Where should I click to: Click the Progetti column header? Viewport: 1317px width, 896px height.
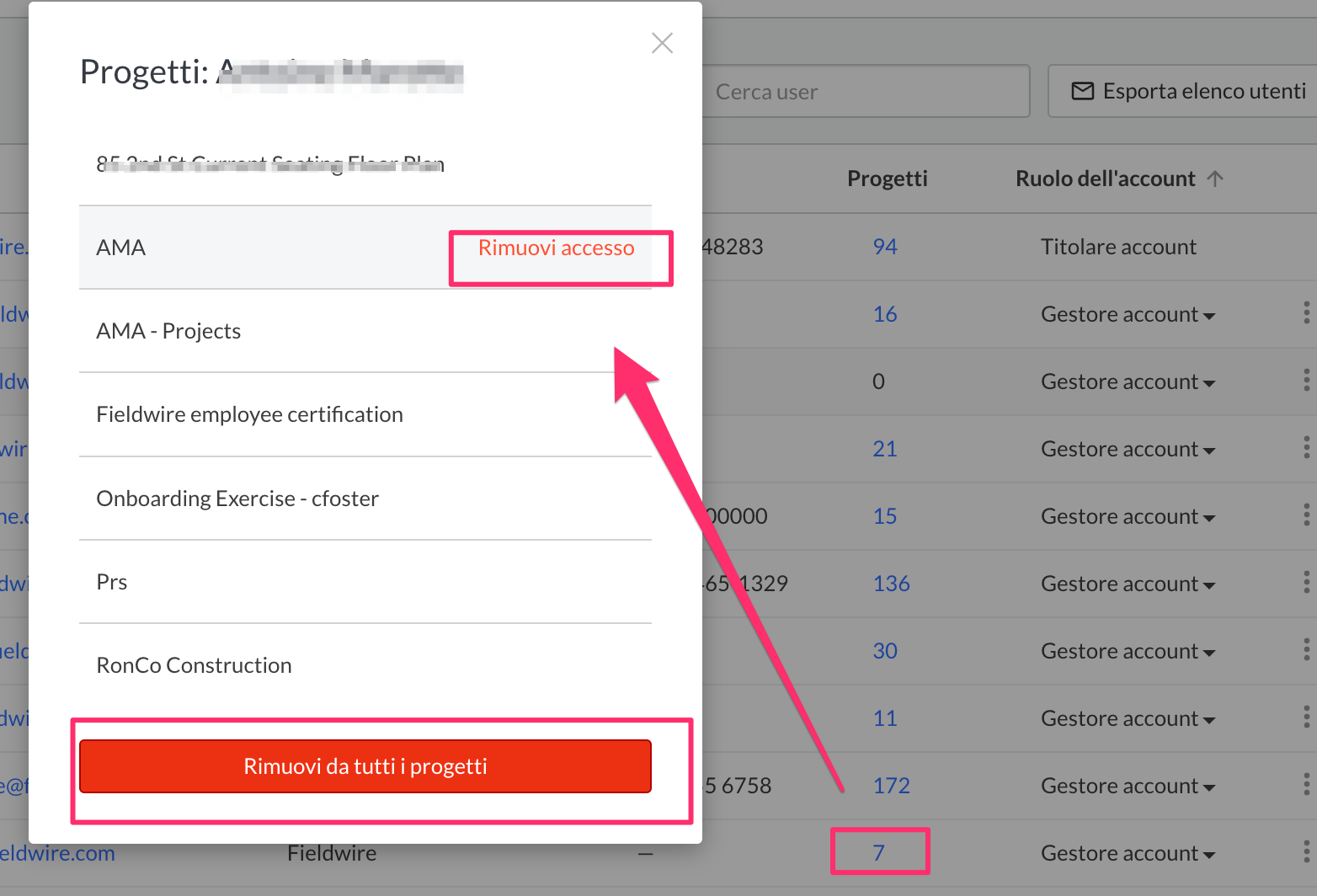coord(887,179)
